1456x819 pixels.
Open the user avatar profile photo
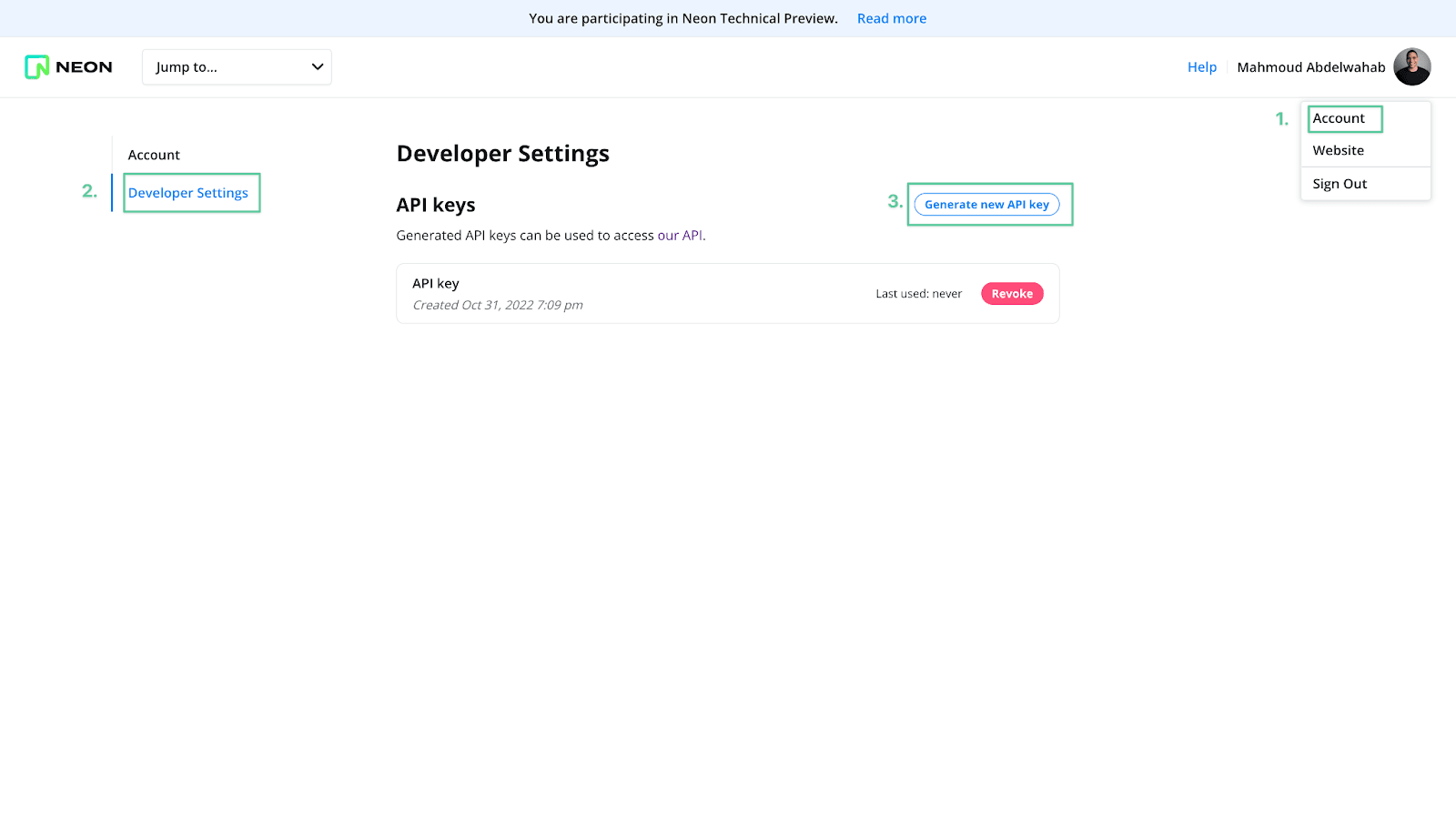coord(1411,67)
